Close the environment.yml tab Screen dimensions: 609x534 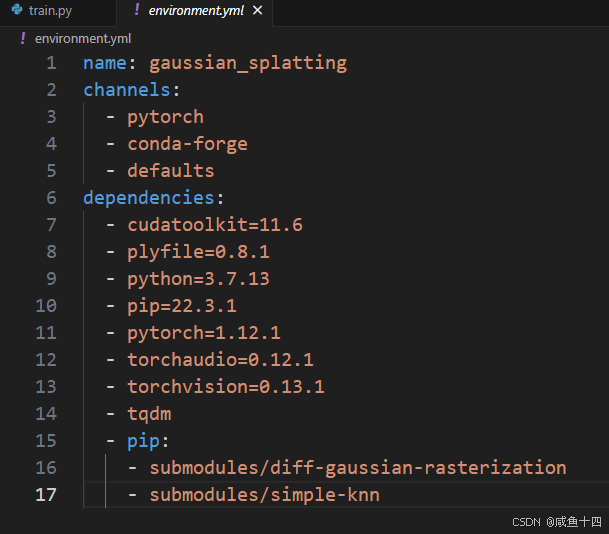click(x=258, y=10)
